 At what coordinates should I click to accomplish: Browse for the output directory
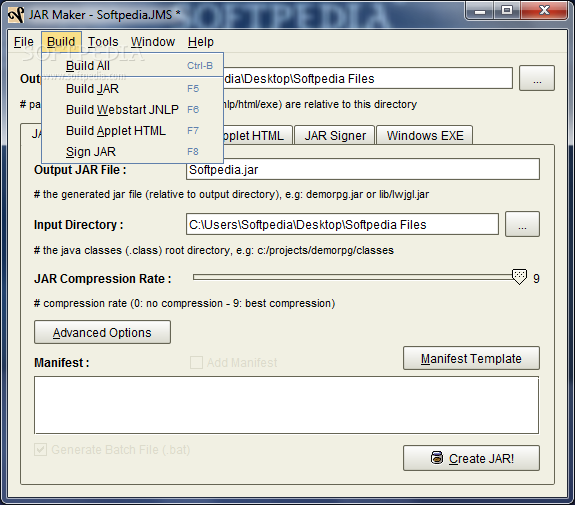coord(537,78)
